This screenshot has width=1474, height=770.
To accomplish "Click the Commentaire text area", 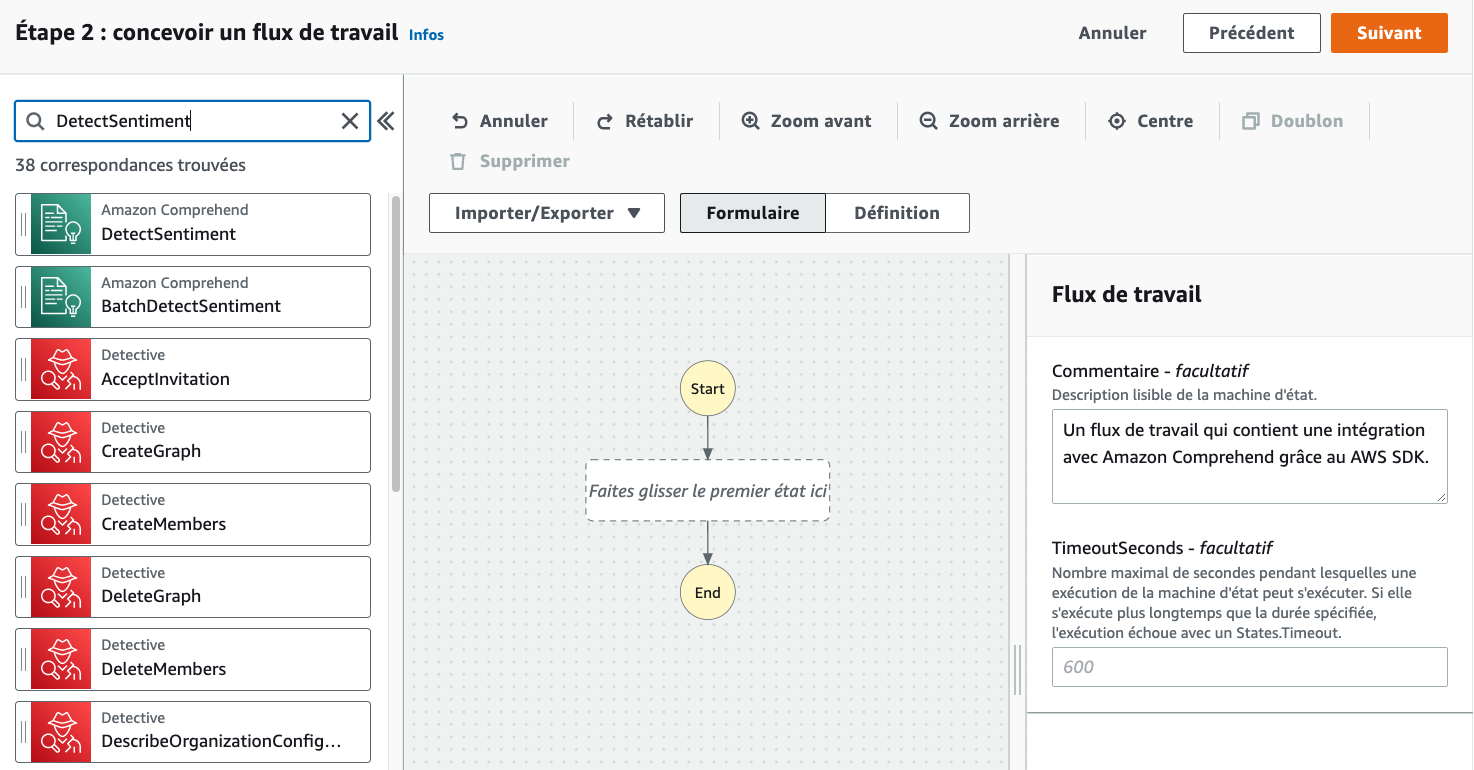I will click(x=1250, y=456).
